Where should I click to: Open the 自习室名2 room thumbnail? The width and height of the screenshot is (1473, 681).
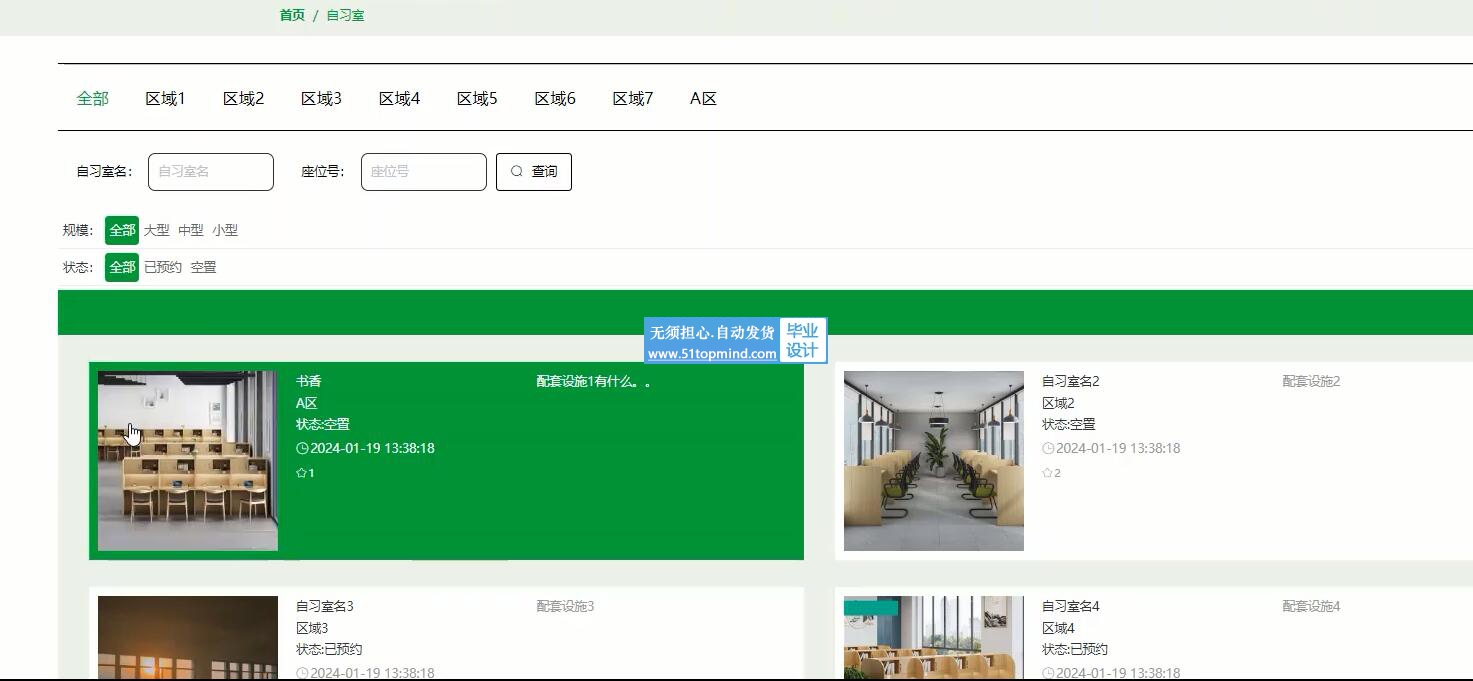pyautogui.click(x=934, y=461)
